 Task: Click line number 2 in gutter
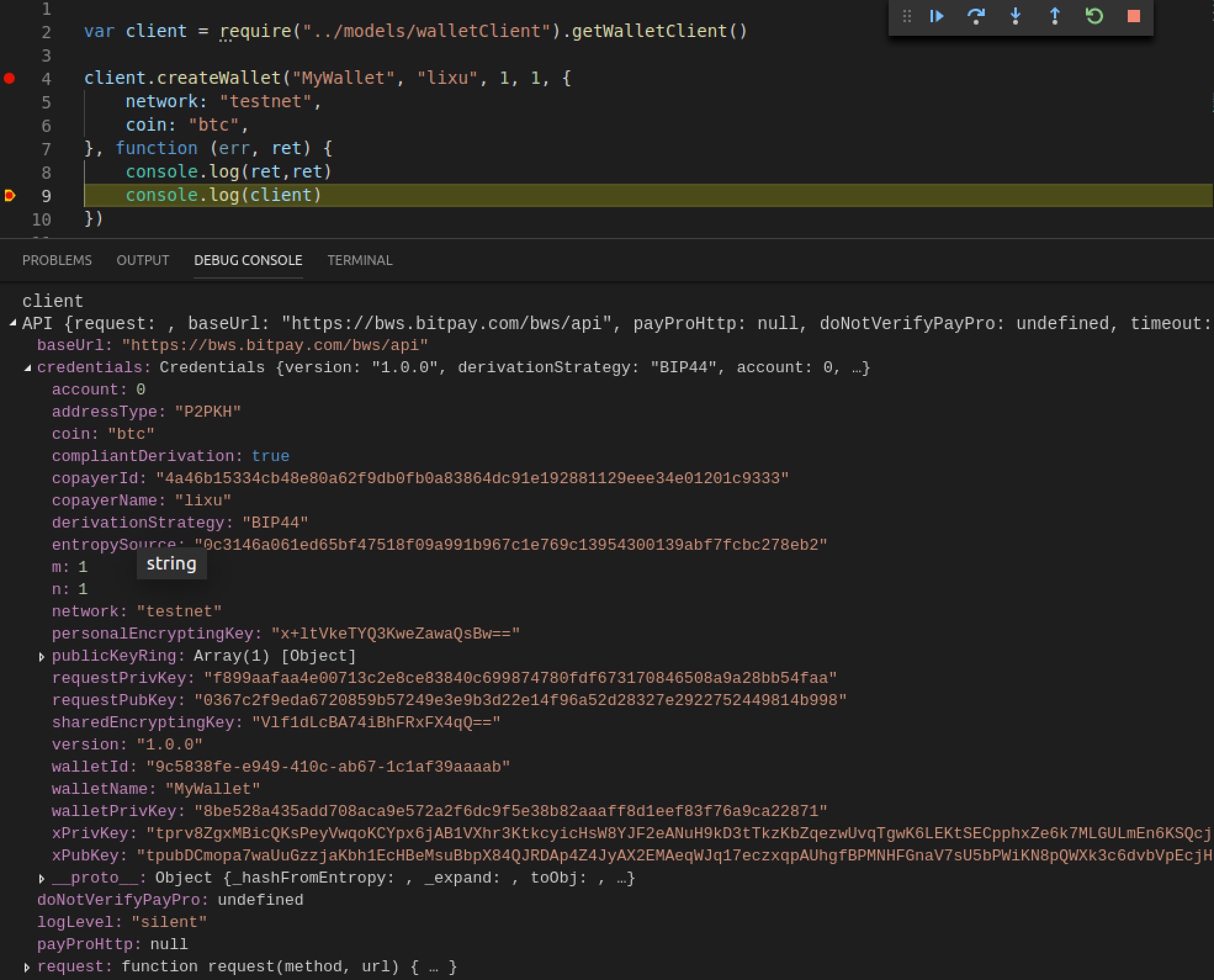[46, 32]
